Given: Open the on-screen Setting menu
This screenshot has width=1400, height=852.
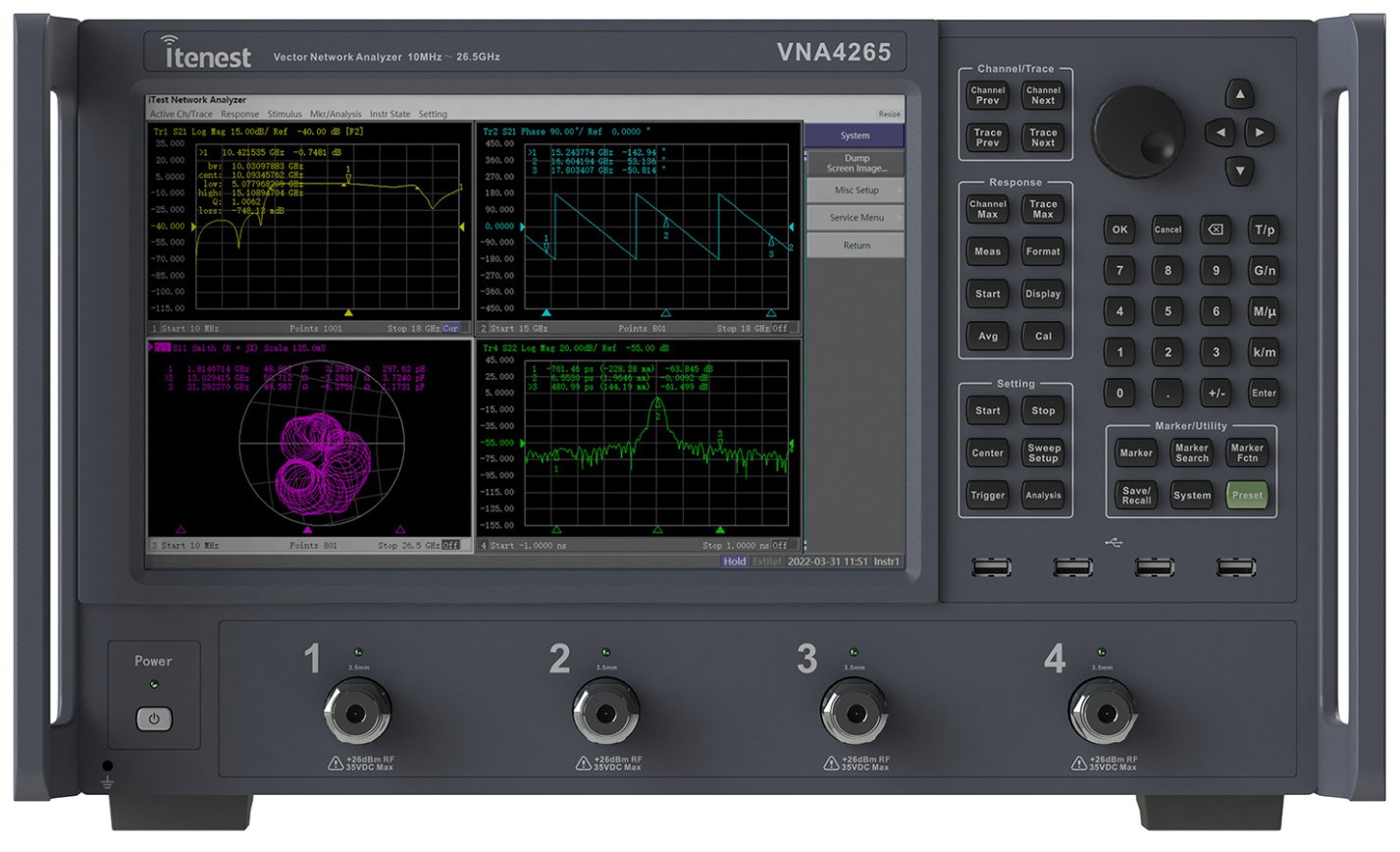Looking at the screenshot, I should [x=433, y=115].
